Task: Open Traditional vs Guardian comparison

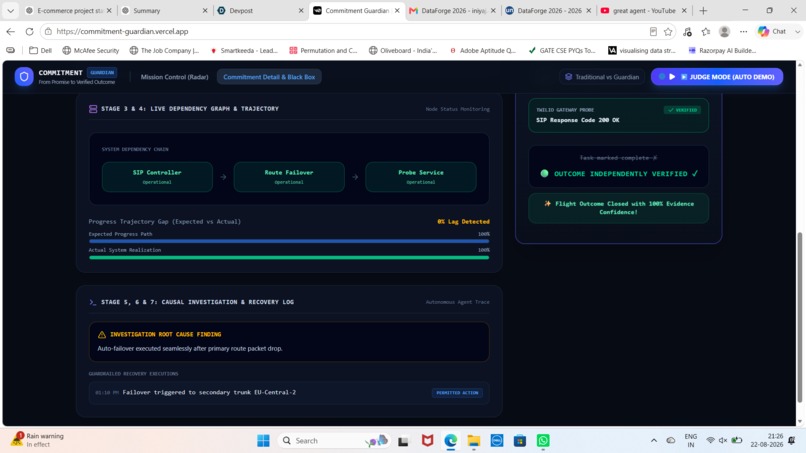Action: pos(602,77)
